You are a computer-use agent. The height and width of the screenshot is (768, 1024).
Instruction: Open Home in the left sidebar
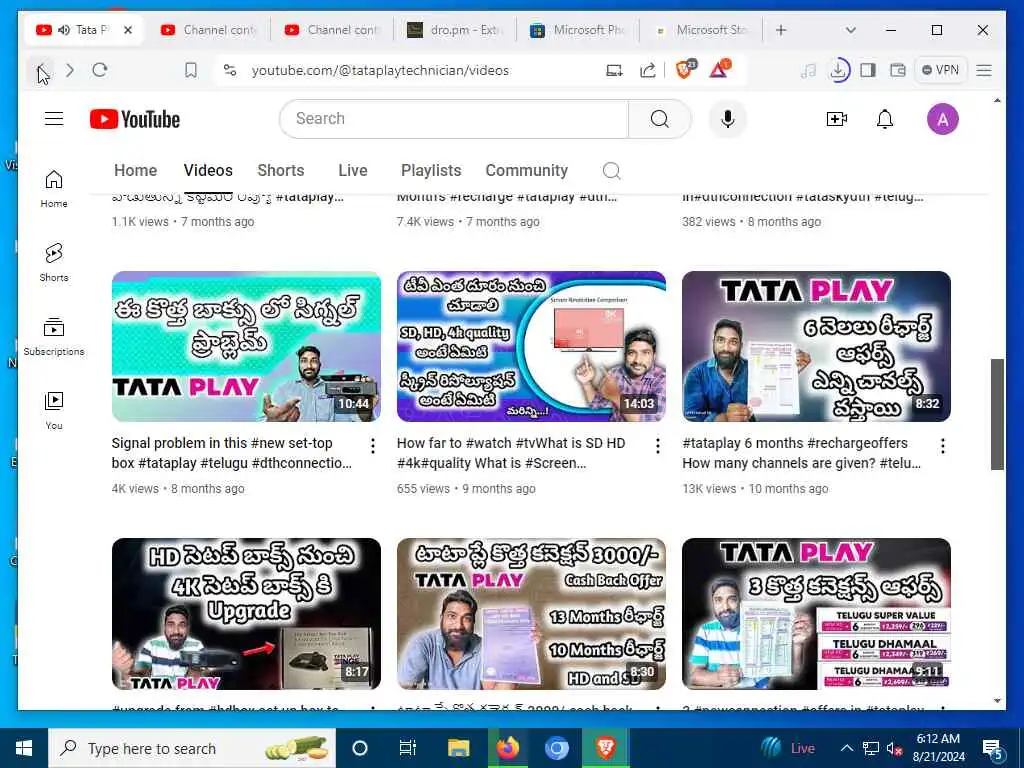(54, 189)
